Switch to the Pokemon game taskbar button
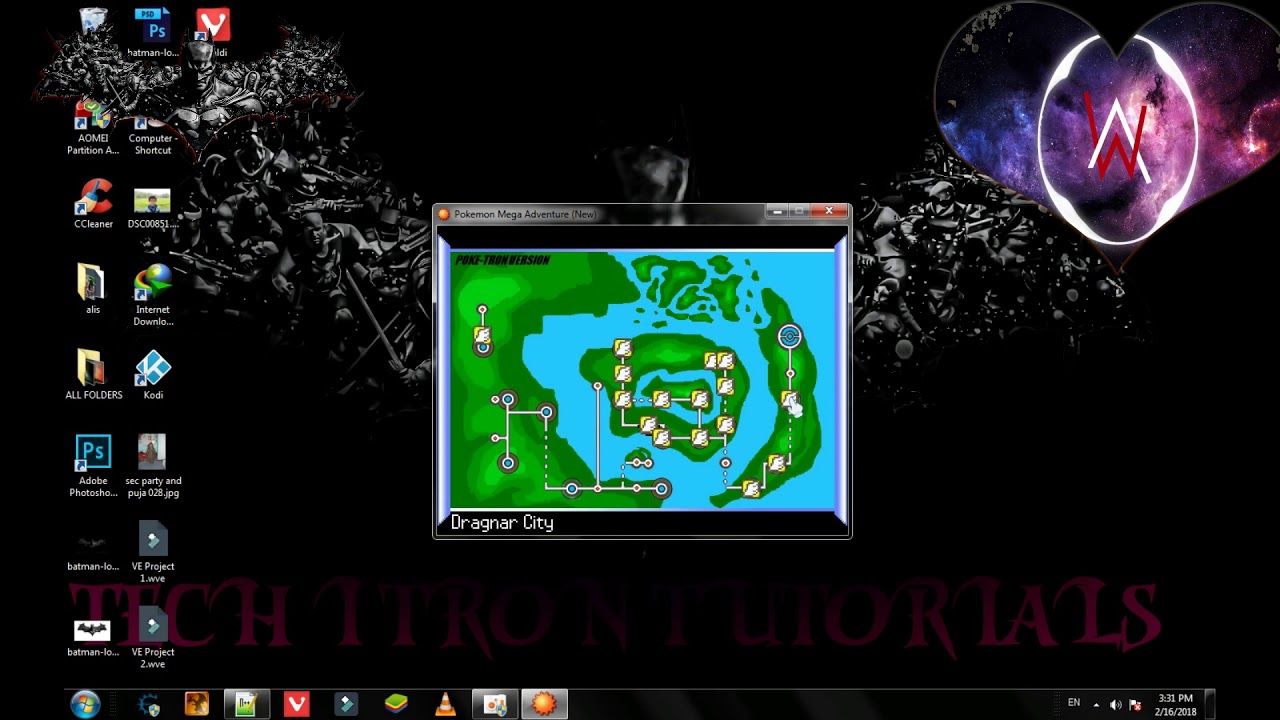Screen dimensions: 1280x720 point(544,705)
